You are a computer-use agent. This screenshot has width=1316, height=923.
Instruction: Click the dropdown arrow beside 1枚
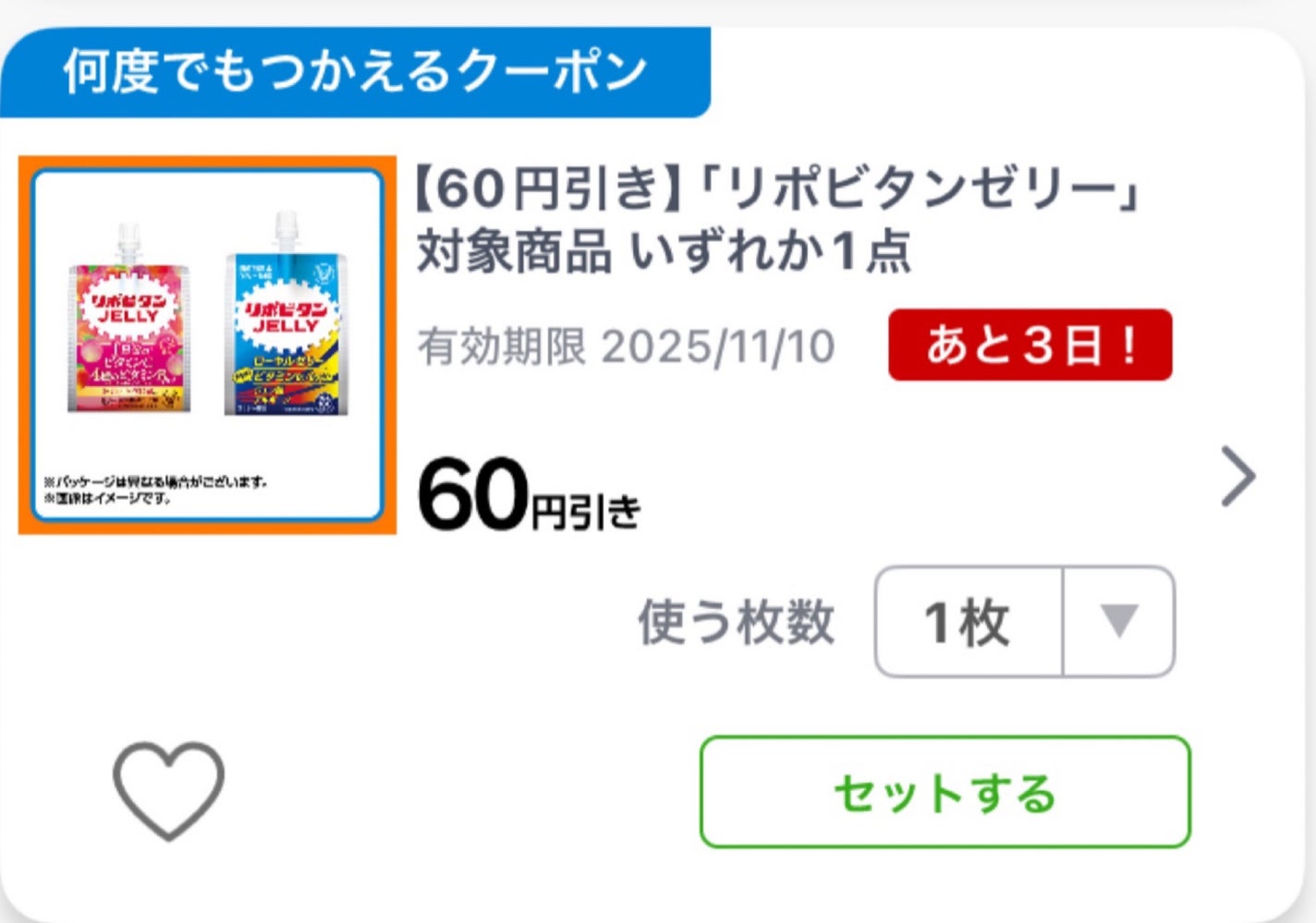[x=1119, y=621]
